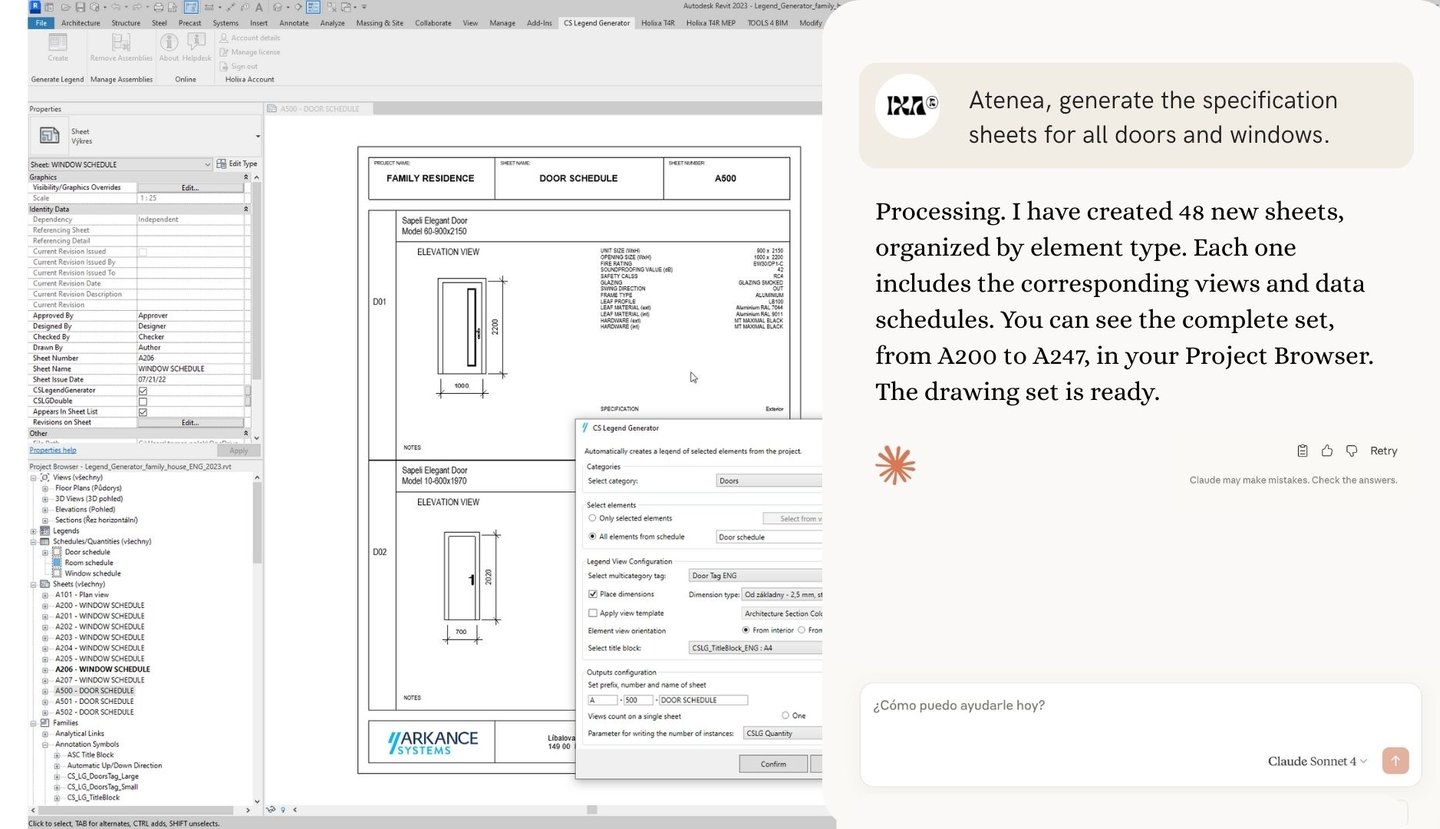Copy Claude's response with the clipboard icon
Screen dimensions: 1440x829
click(x=1302, y=451)
